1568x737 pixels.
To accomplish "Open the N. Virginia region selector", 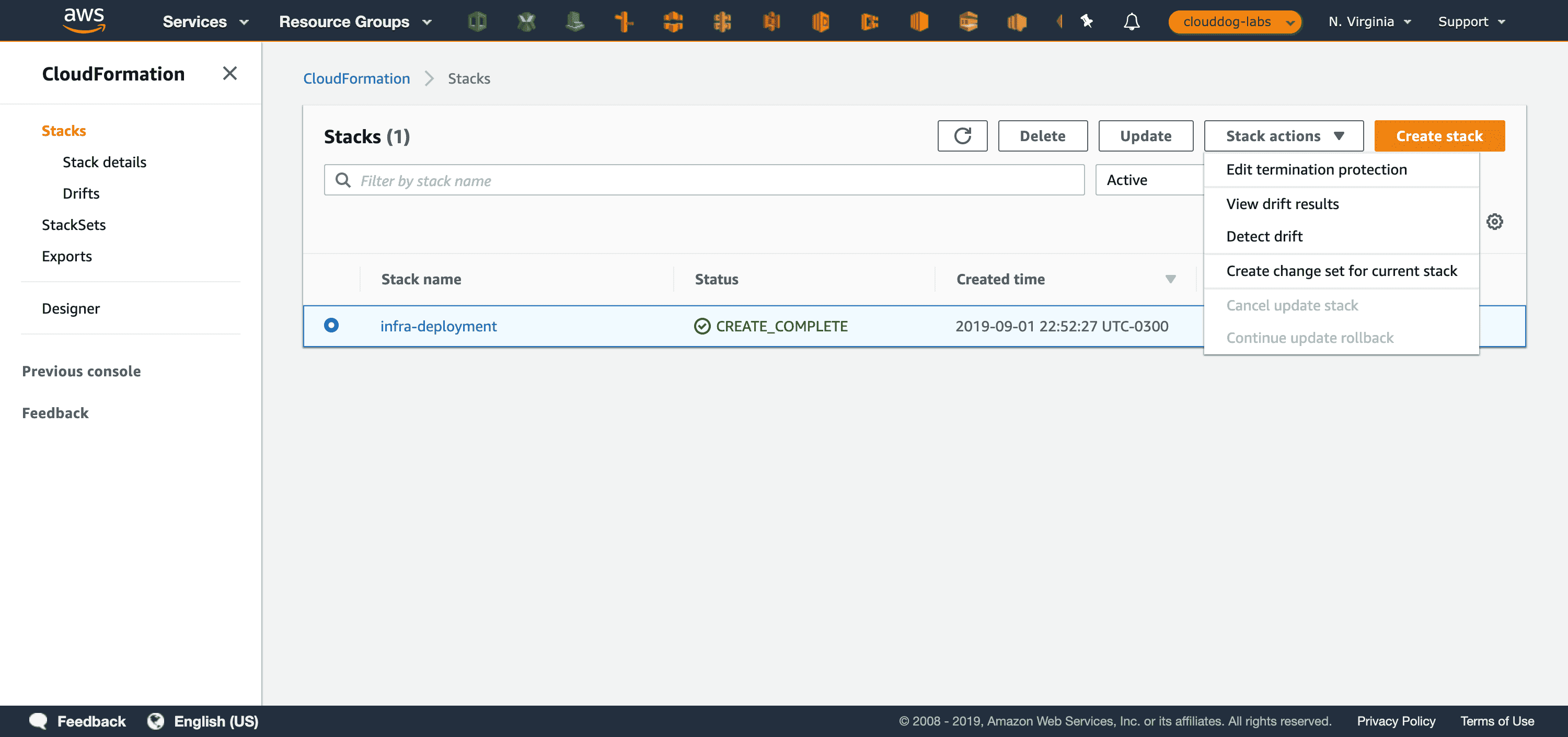I will point(1369,22).
